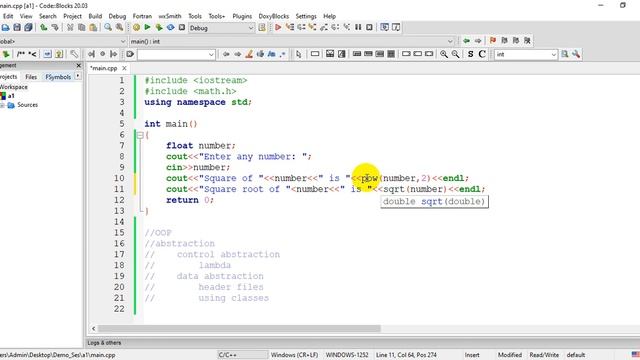Click the Paste clipboard icon
The width and height of the screenshot is (640, 360).
point(93,27)
